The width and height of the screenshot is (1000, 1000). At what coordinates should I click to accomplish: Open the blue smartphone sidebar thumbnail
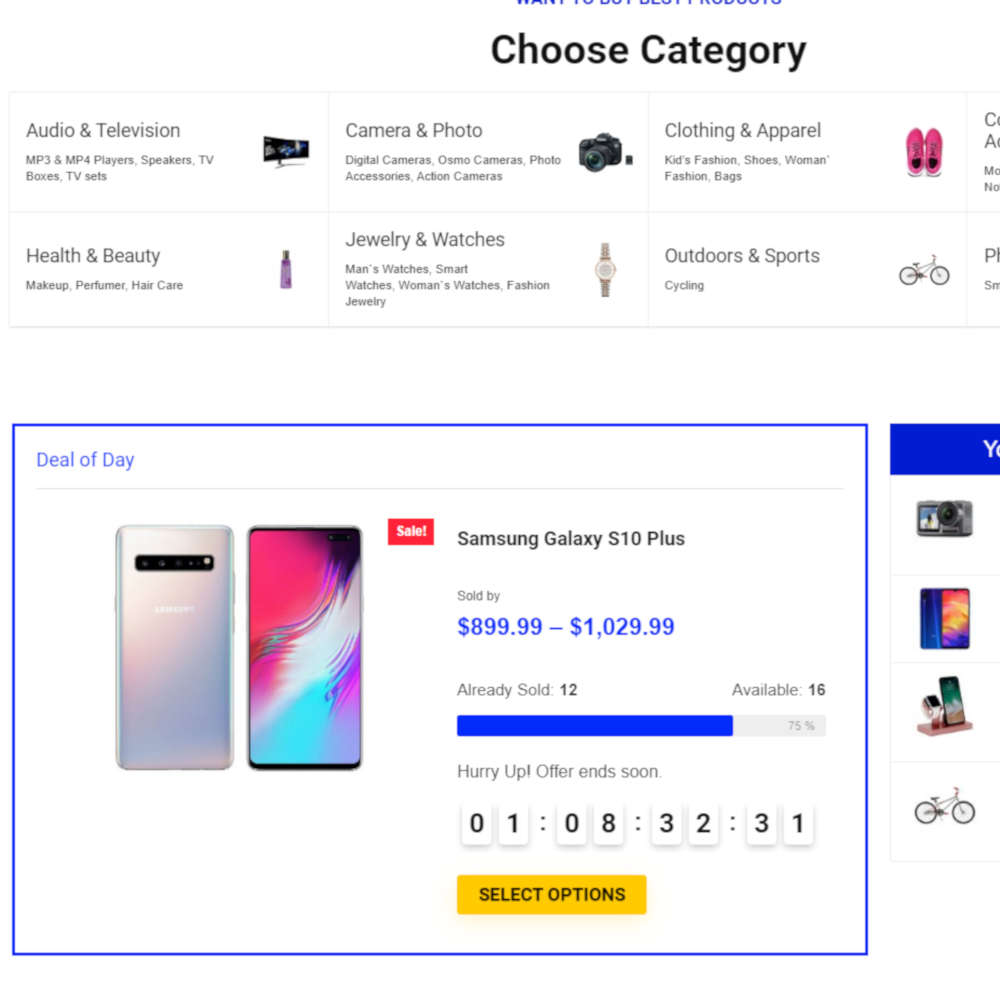pos(944,618)
